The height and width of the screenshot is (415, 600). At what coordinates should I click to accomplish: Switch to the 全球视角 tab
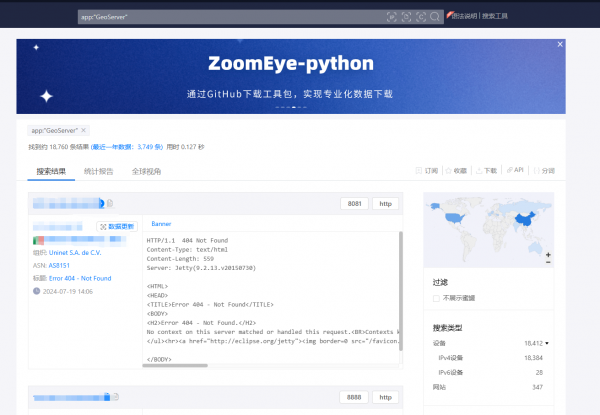pos(146,172)
